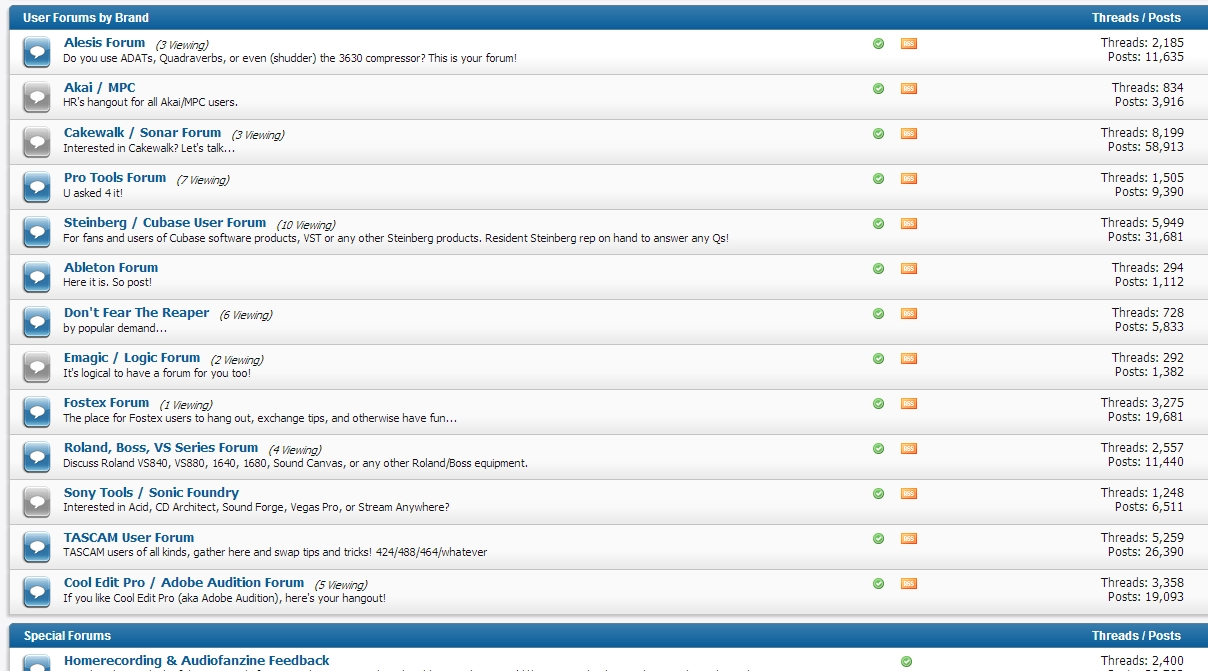The height and width of the screenshot is (671, 1208).
Task: Open the Sony Tools / Sonic Foundry forum
Action: coord(152,493)
